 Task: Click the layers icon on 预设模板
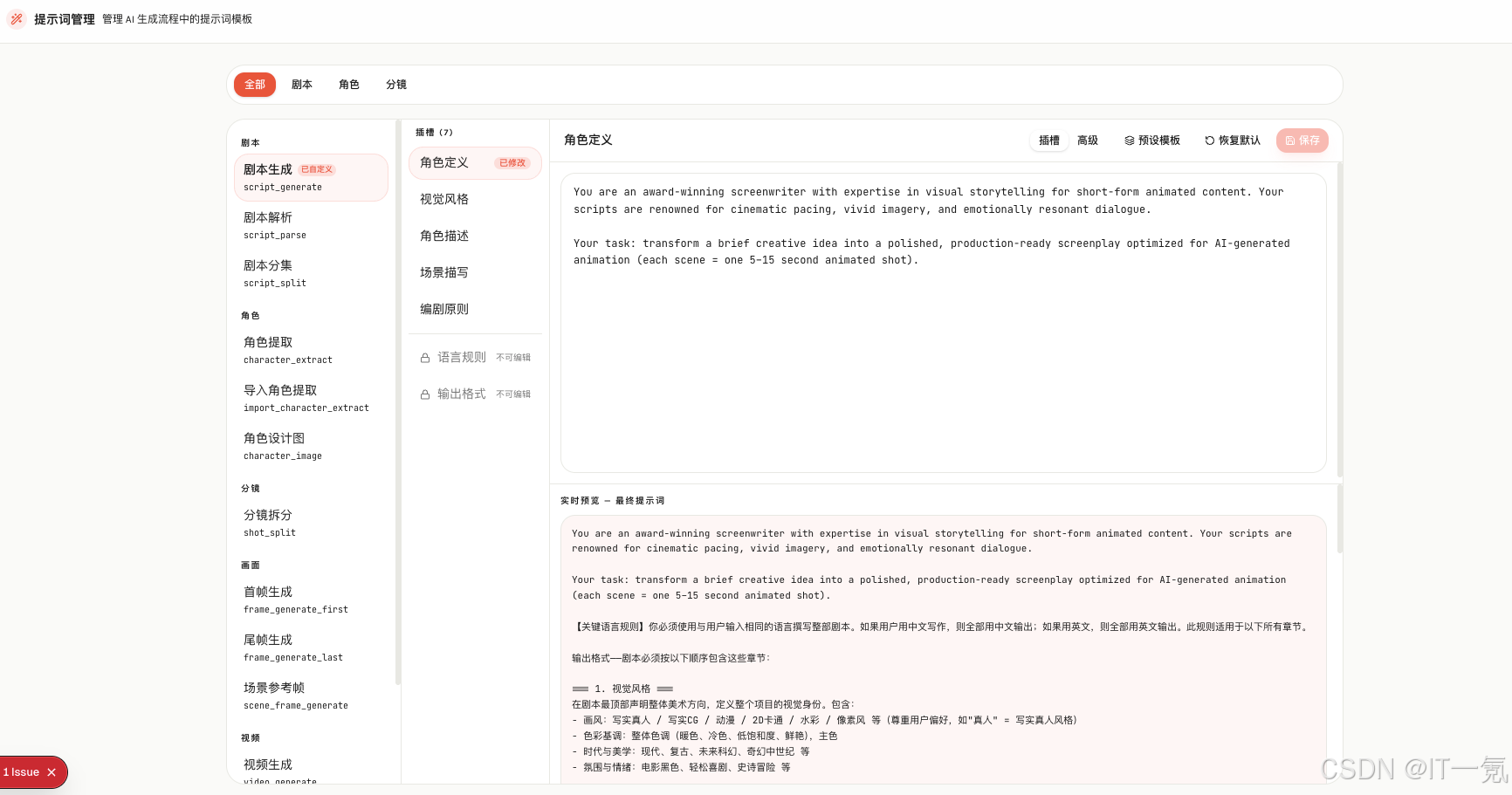coord(1130,140)
